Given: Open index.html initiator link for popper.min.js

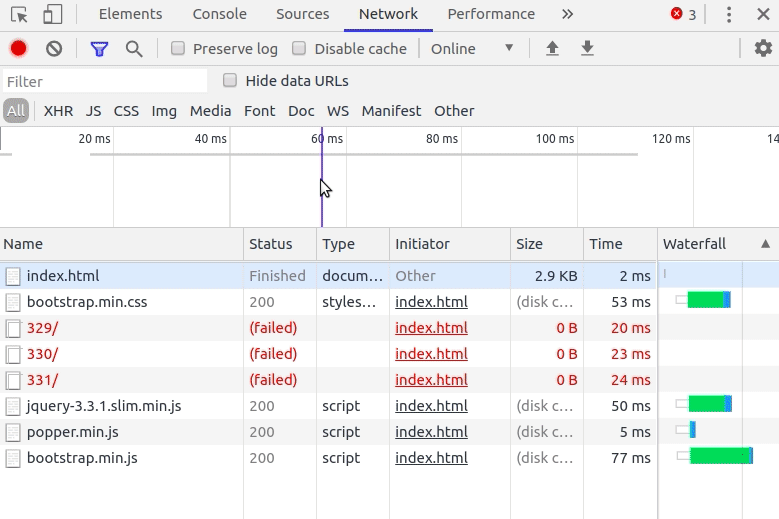Looking at the screenshot, I should (431, 432).
